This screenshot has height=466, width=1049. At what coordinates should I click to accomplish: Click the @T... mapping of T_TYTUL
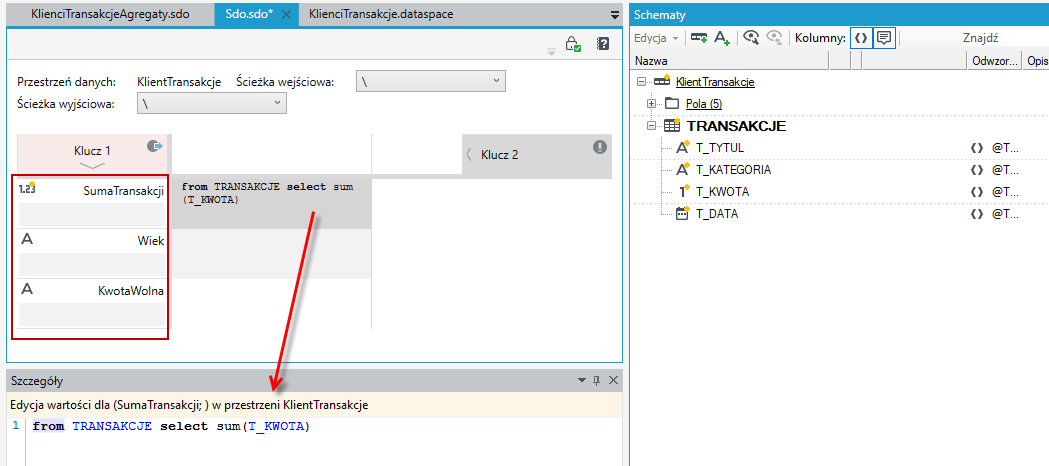(x=1005, y=148)
